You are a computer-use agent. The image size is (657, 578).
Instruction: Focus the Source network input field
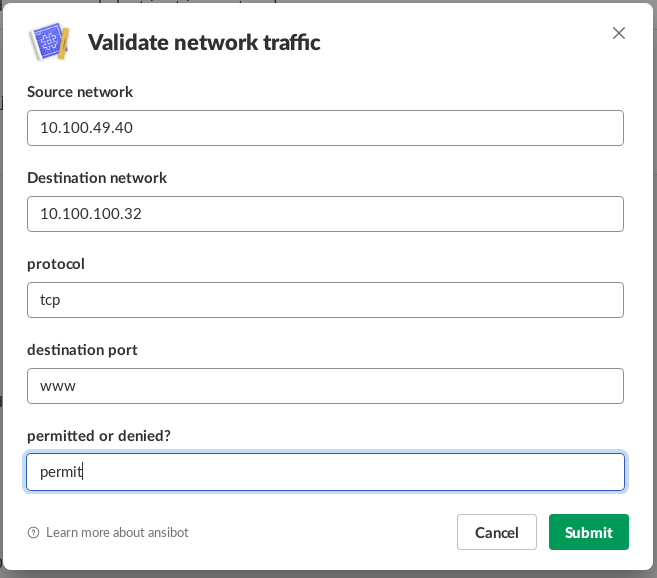pyautogui.click(x=325, y=128)
